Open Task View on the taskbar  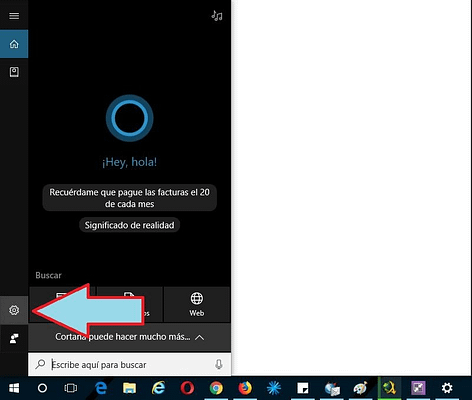tap(70, 388)
